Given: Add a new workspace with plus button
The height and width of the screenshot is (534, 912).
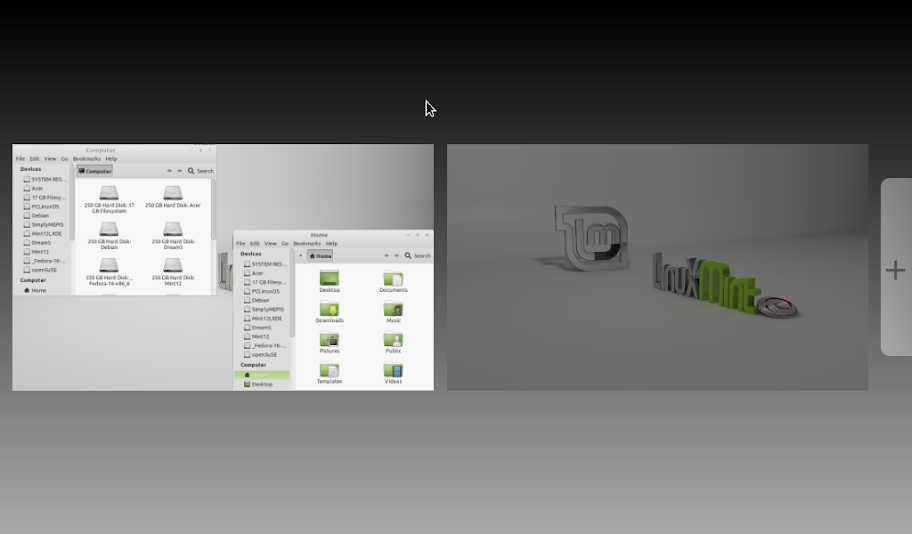Looking at the screenshot, I should 895,270.
